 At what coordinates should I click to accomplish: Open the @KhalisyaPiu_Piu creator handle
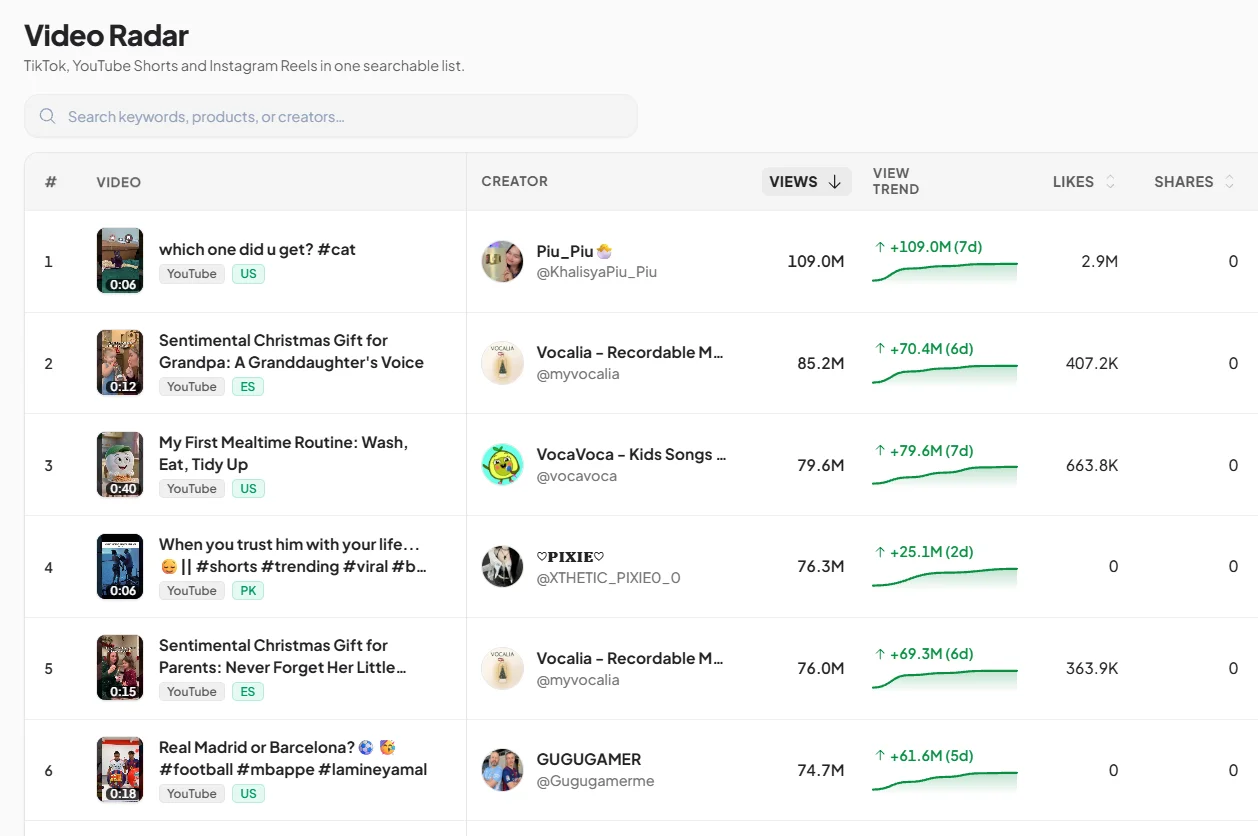point(597,272)
